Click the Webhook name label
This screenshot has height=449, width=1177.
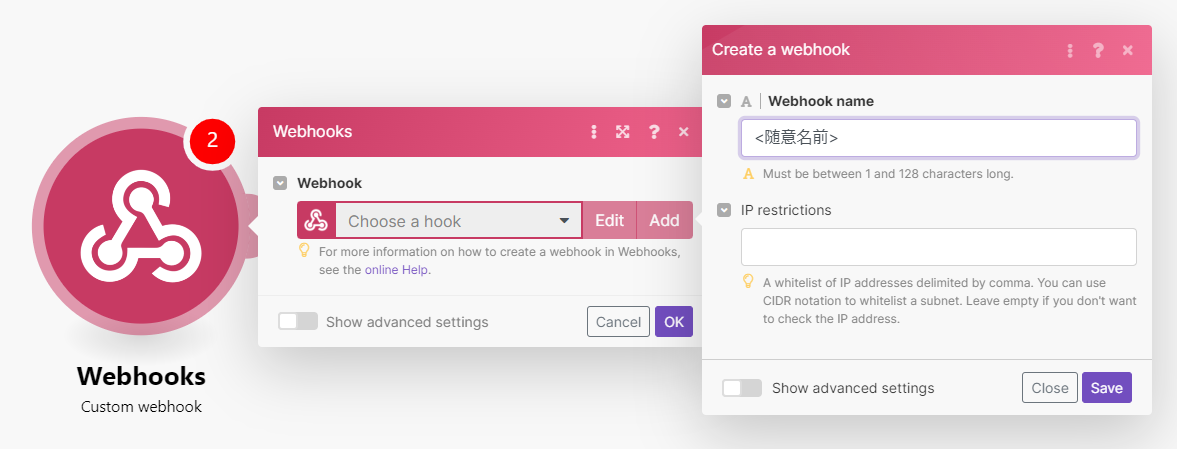click(821, 101)
